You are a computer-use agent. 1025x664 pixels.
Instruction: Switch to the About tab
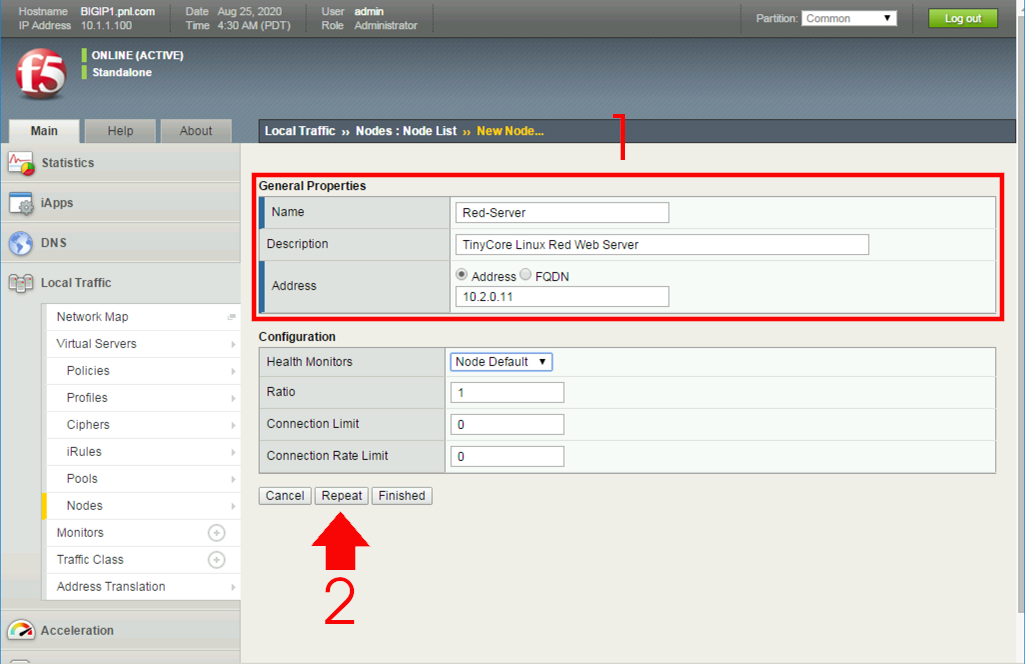click(x=196, y=130)
